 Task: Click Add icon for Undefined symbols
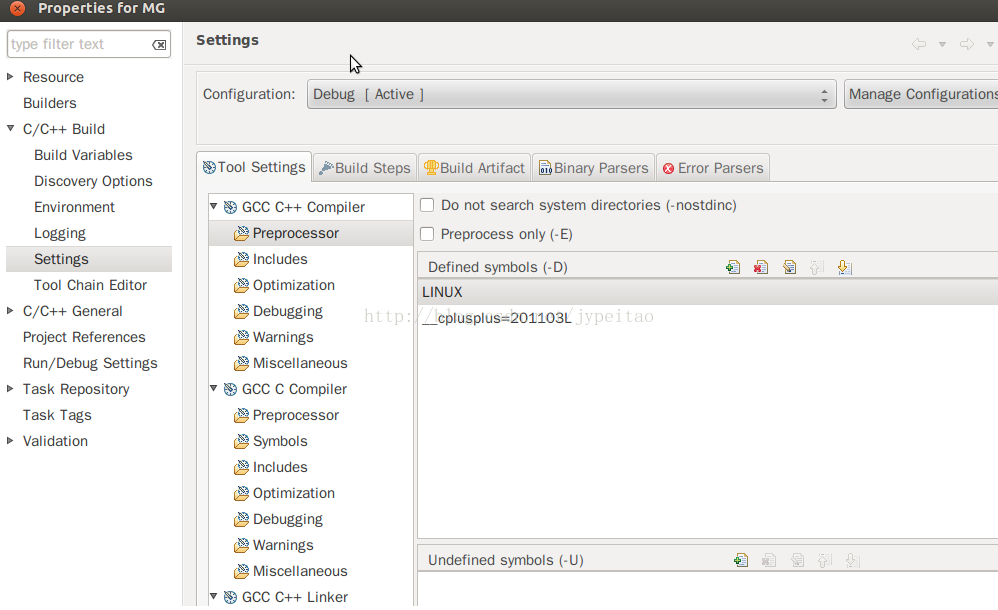[x=740, y=560]
